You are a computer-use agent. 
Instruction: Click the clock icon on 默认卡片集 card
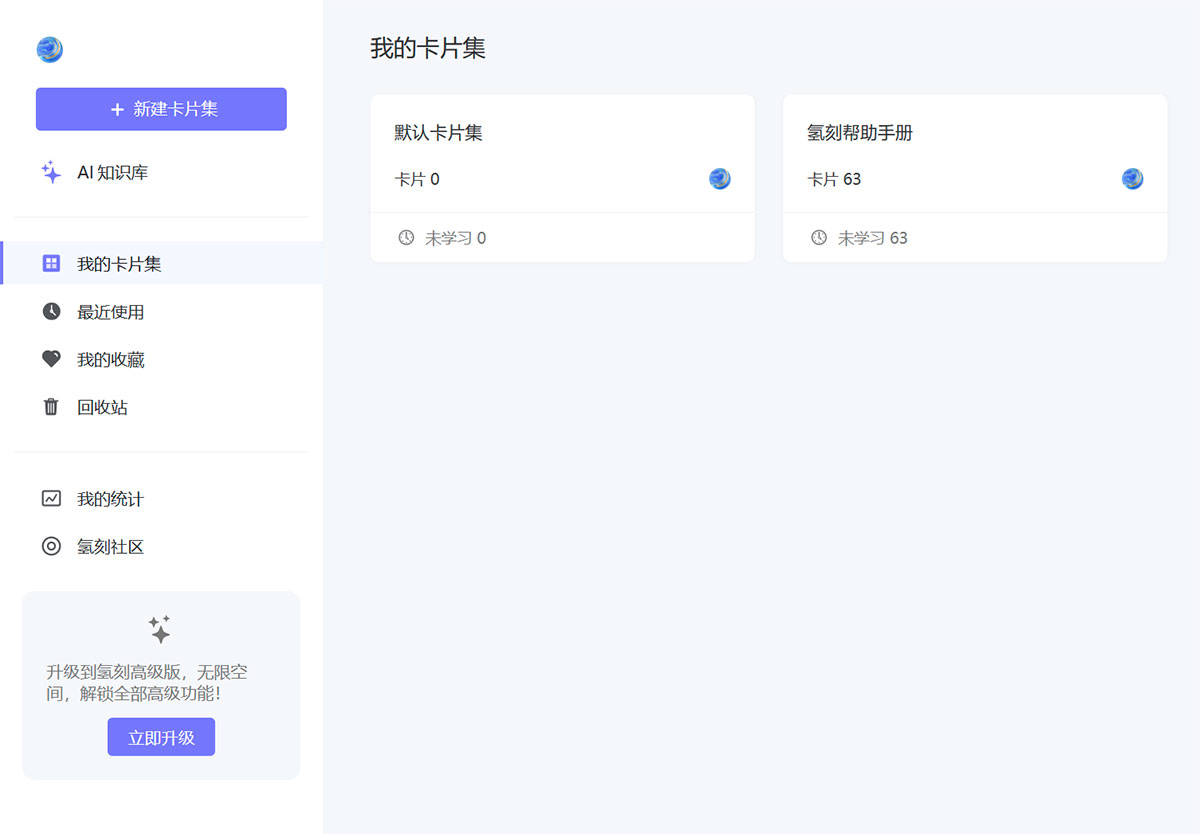coord(405,237)
